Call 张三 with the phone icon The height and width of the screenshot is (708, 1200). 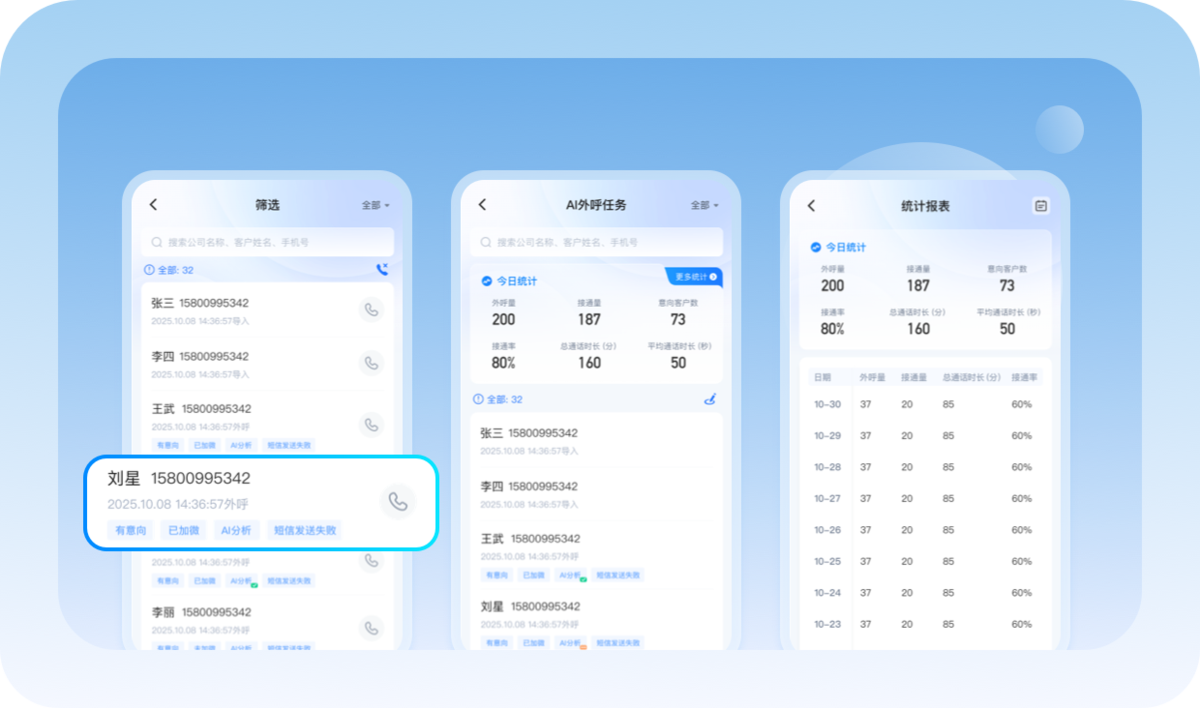tap(371, 310)
